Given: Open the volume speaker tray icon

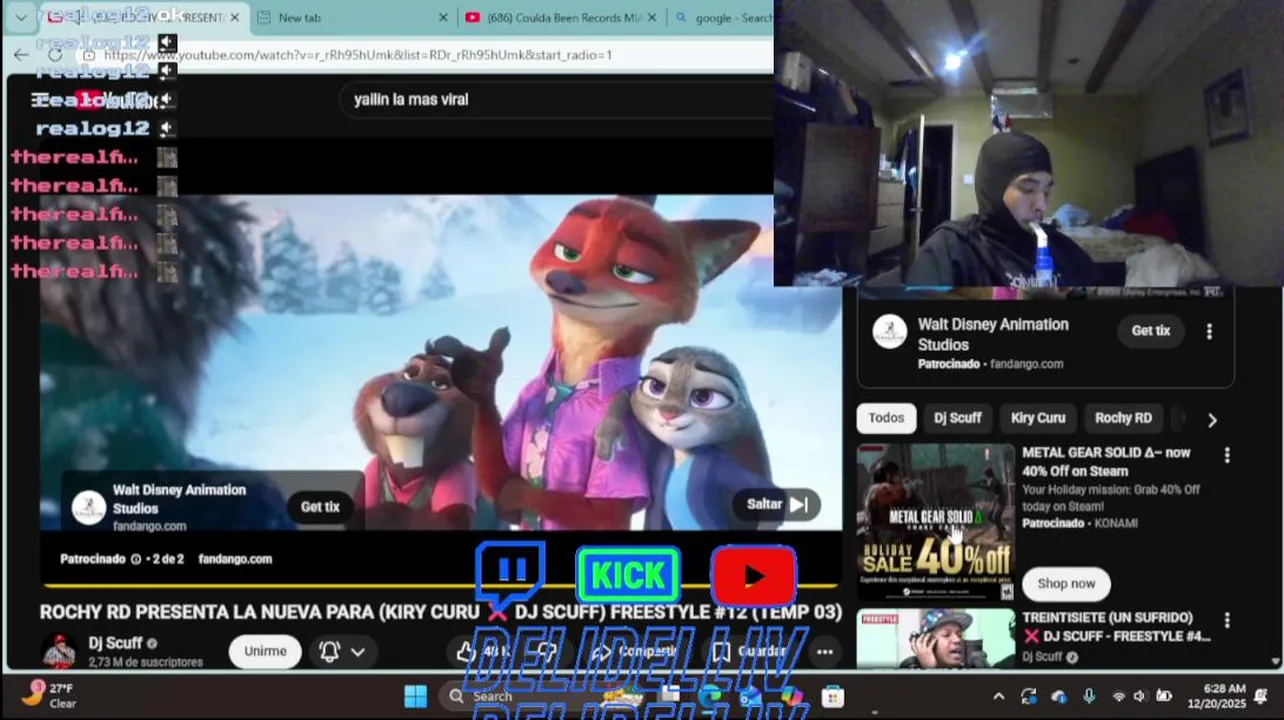Looking at the screenshot, I should tap(1140, 697).
